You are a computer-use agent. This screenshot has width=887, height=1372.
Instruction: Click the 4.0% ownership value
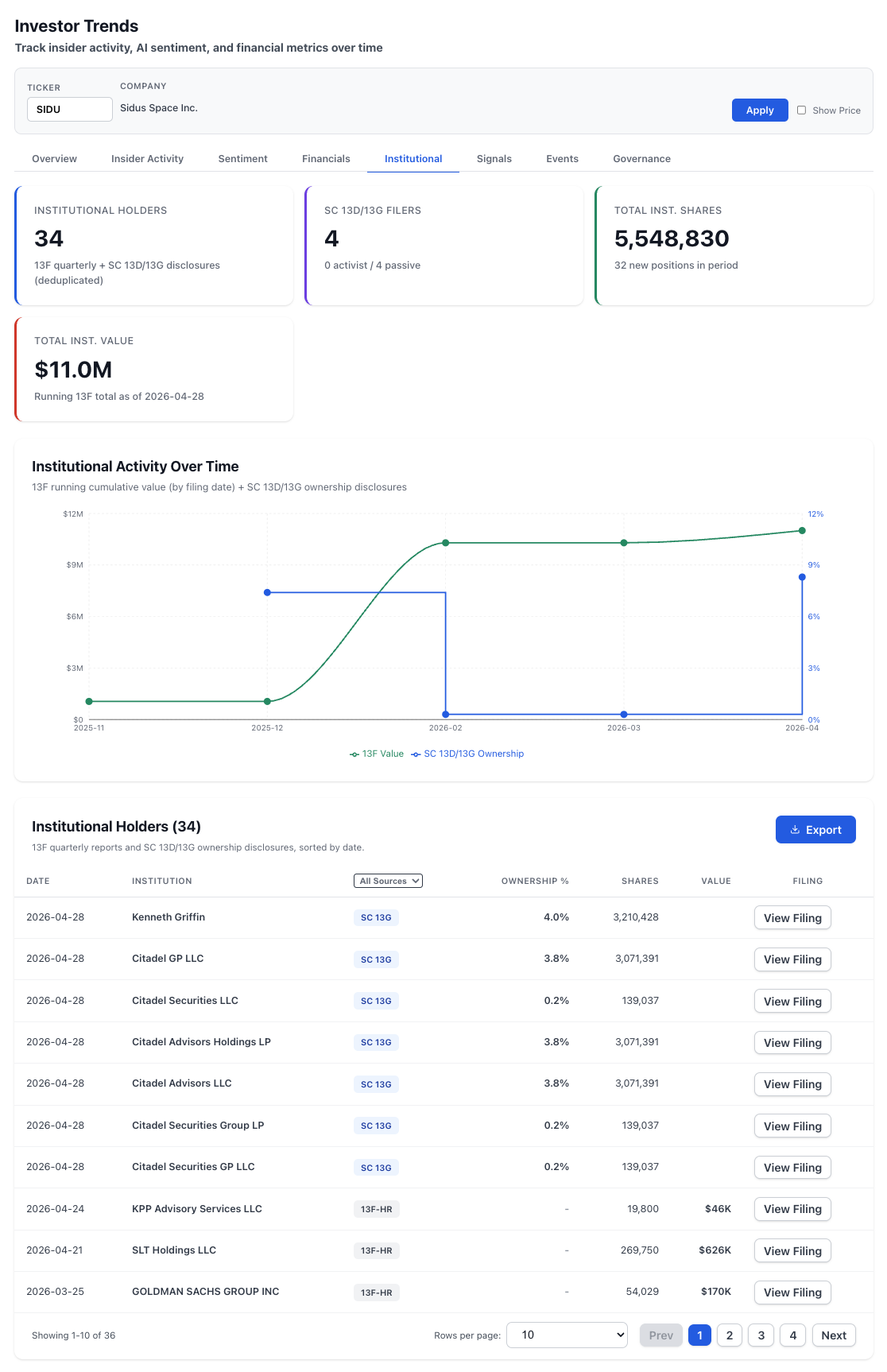556,917
